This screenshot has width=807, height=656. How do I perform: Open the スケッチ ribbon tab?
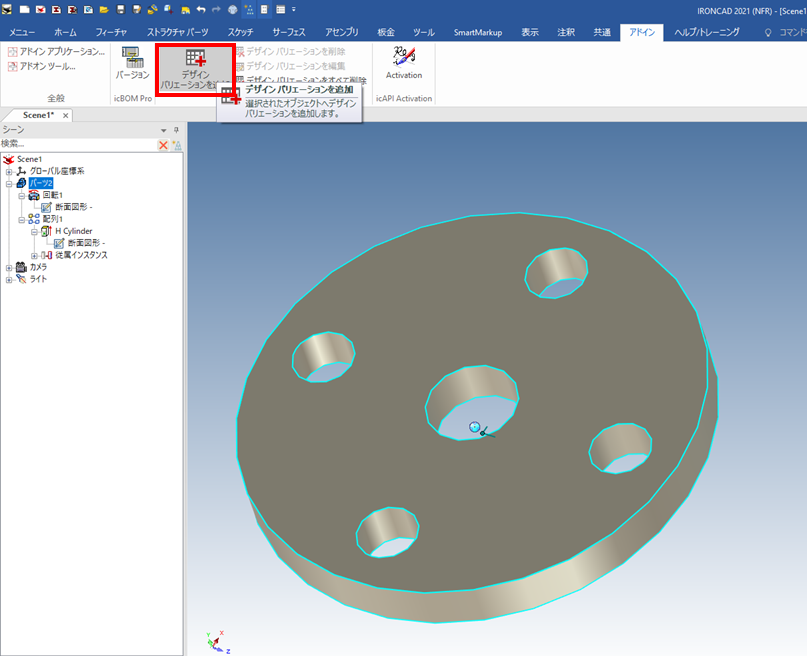[x=240, y=32]
